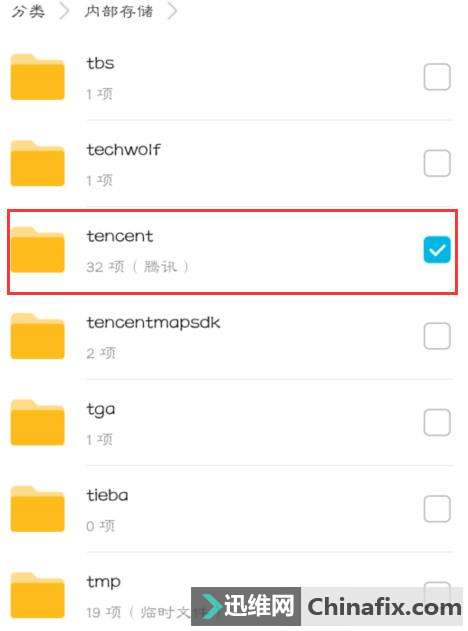This screenshot has width=468, height=631.
Task: Open the tga folder icon
Action: (x=37, y=423)
